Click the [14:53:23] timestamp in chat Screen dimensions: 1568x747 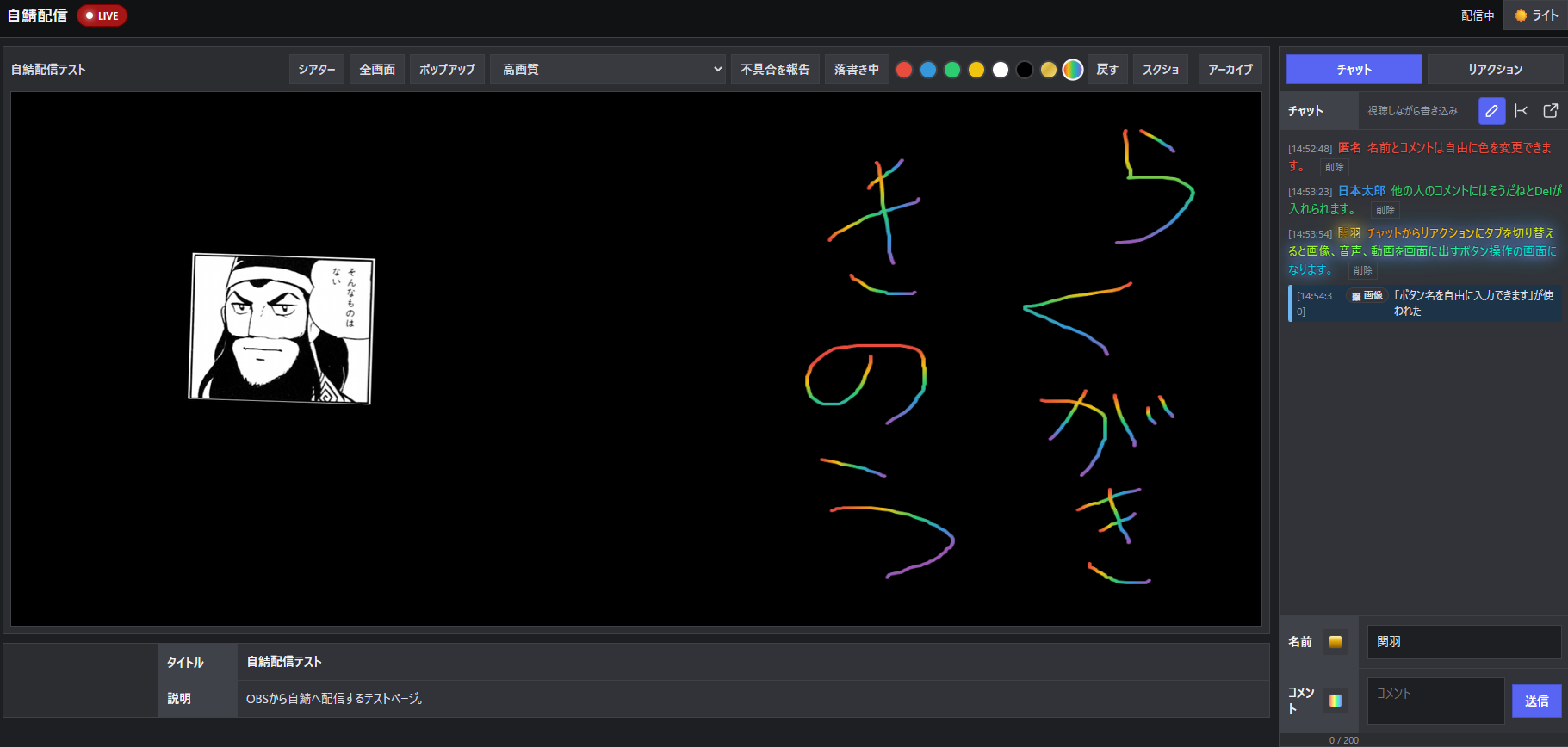click(x=1310, y=192)
